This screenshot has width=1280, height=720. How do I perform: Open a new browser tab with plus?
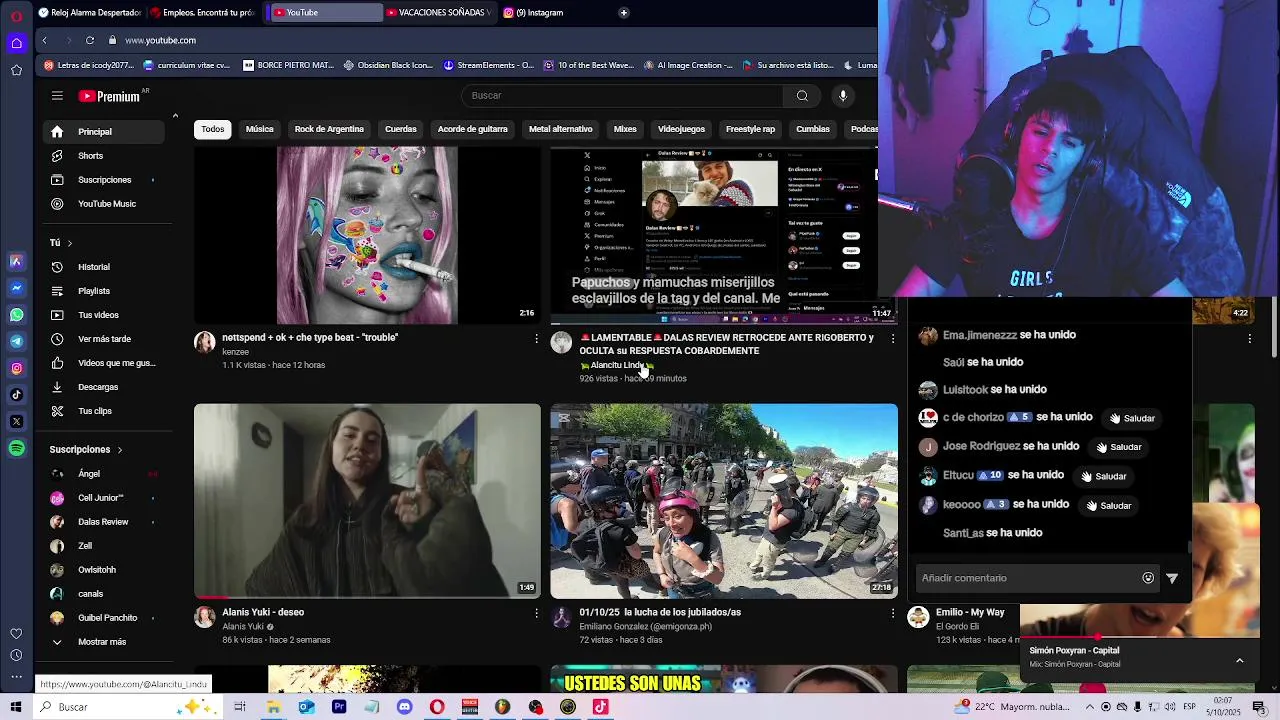(x=623, y=13)
